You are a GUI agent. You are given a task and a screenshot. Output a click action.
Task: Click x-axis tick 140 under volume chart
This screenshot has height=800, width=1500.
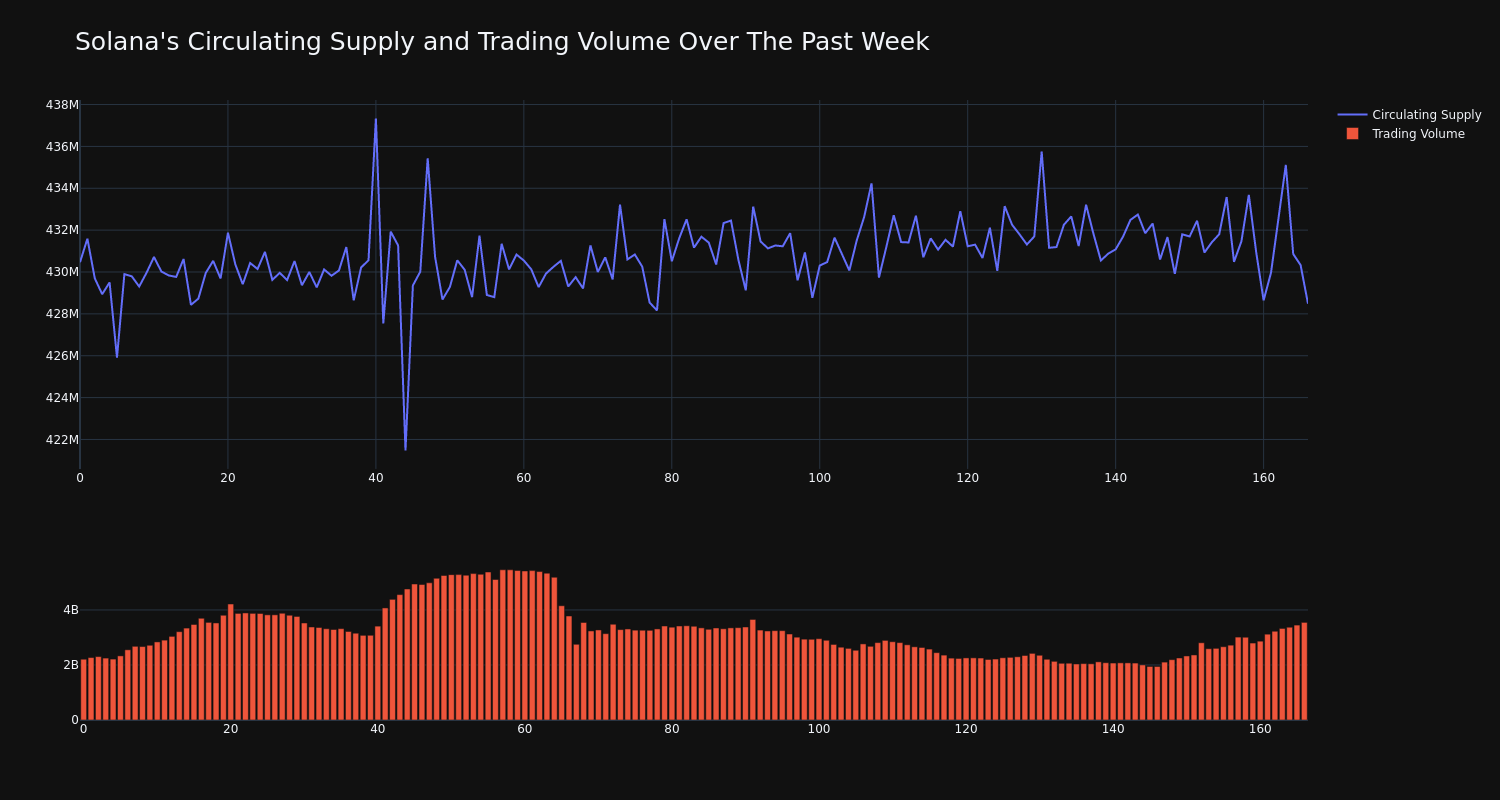1113,729
